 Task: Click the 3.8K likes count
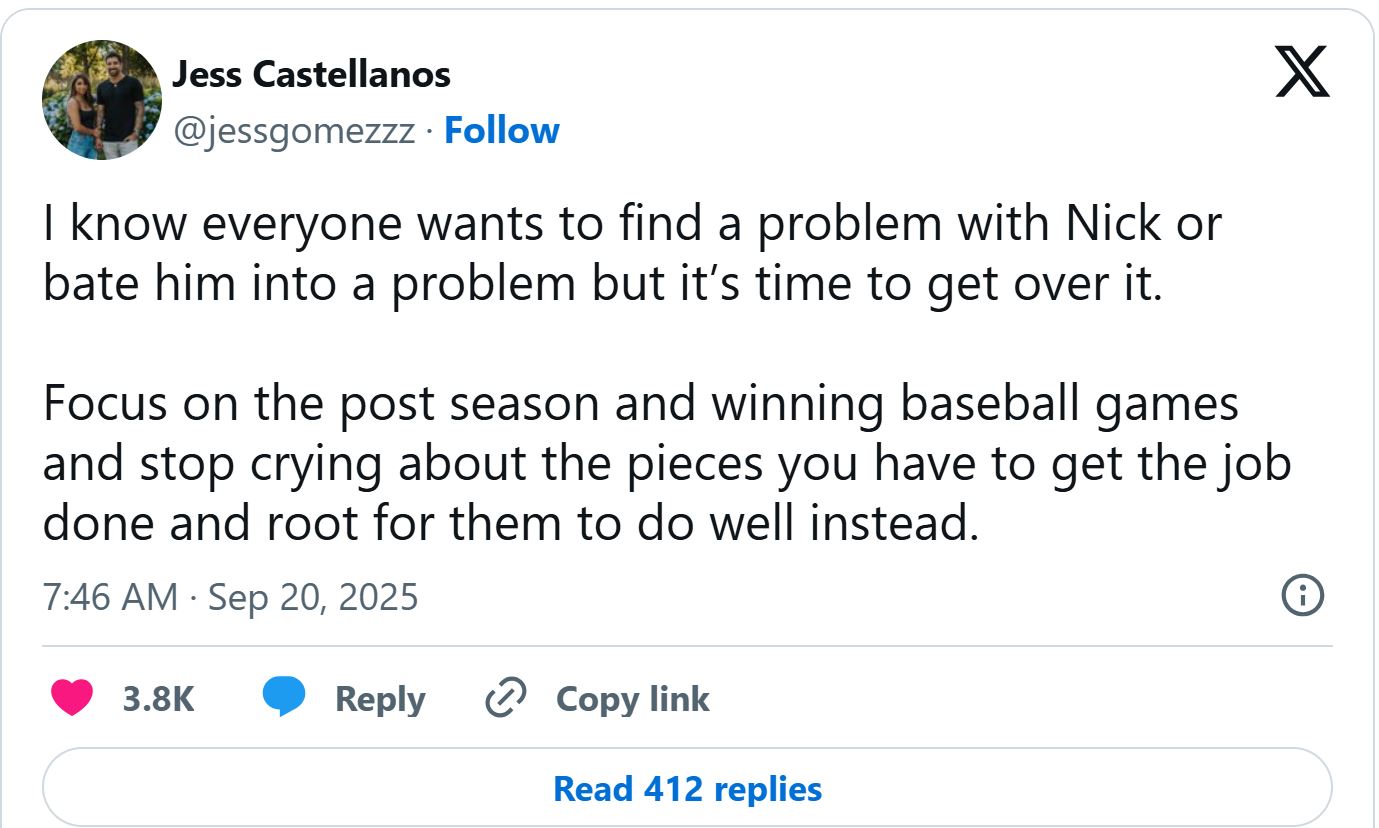(158, 698)
